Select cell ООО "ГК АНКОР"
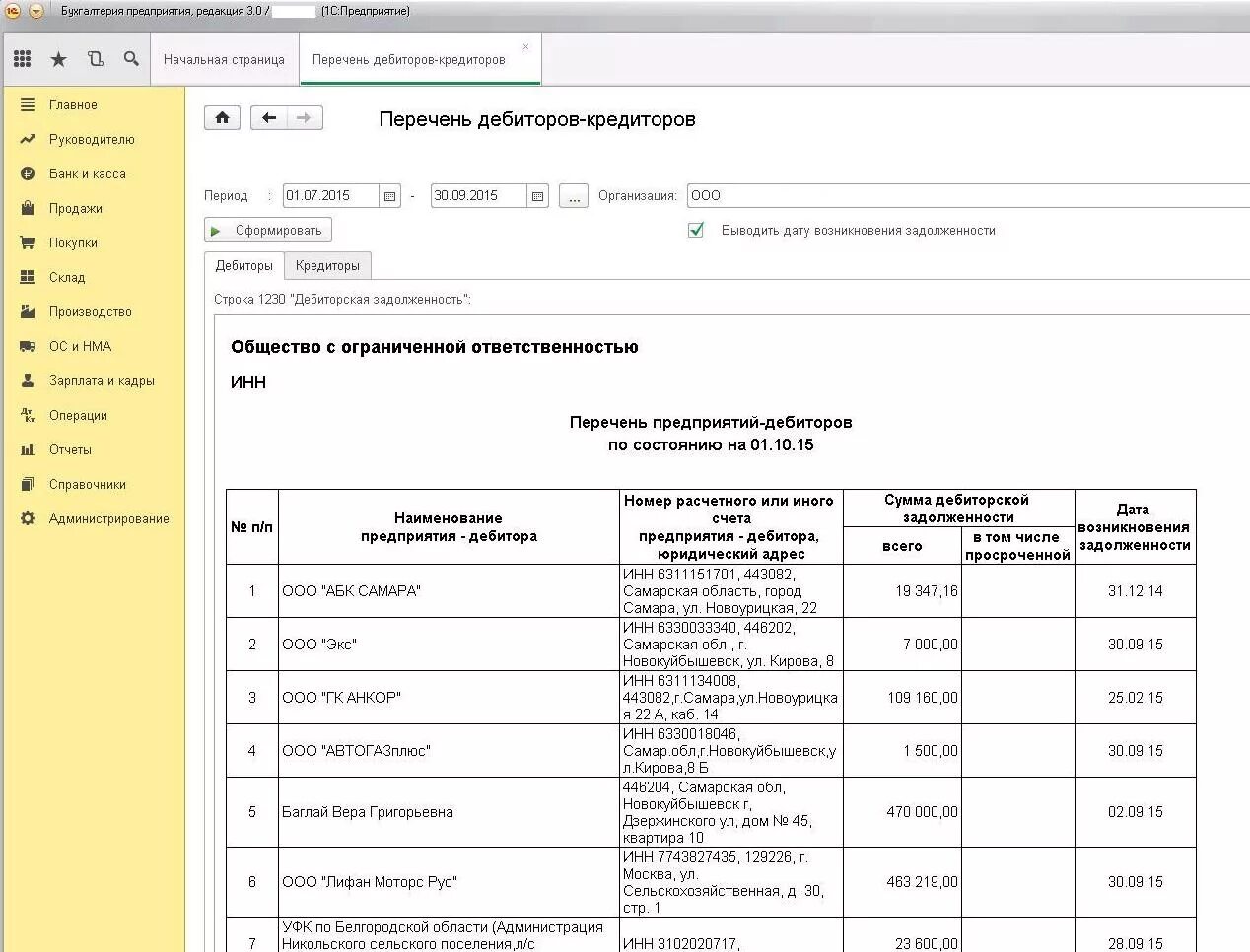This screenshot has height=952, width=1250. pyautogui.click(x=449, y=698)
